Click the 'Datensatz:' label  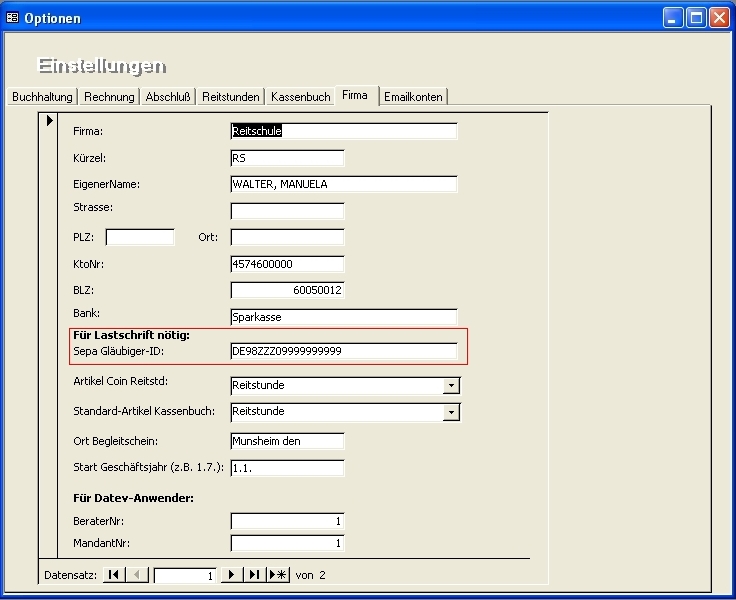click(x=70, y=575)
